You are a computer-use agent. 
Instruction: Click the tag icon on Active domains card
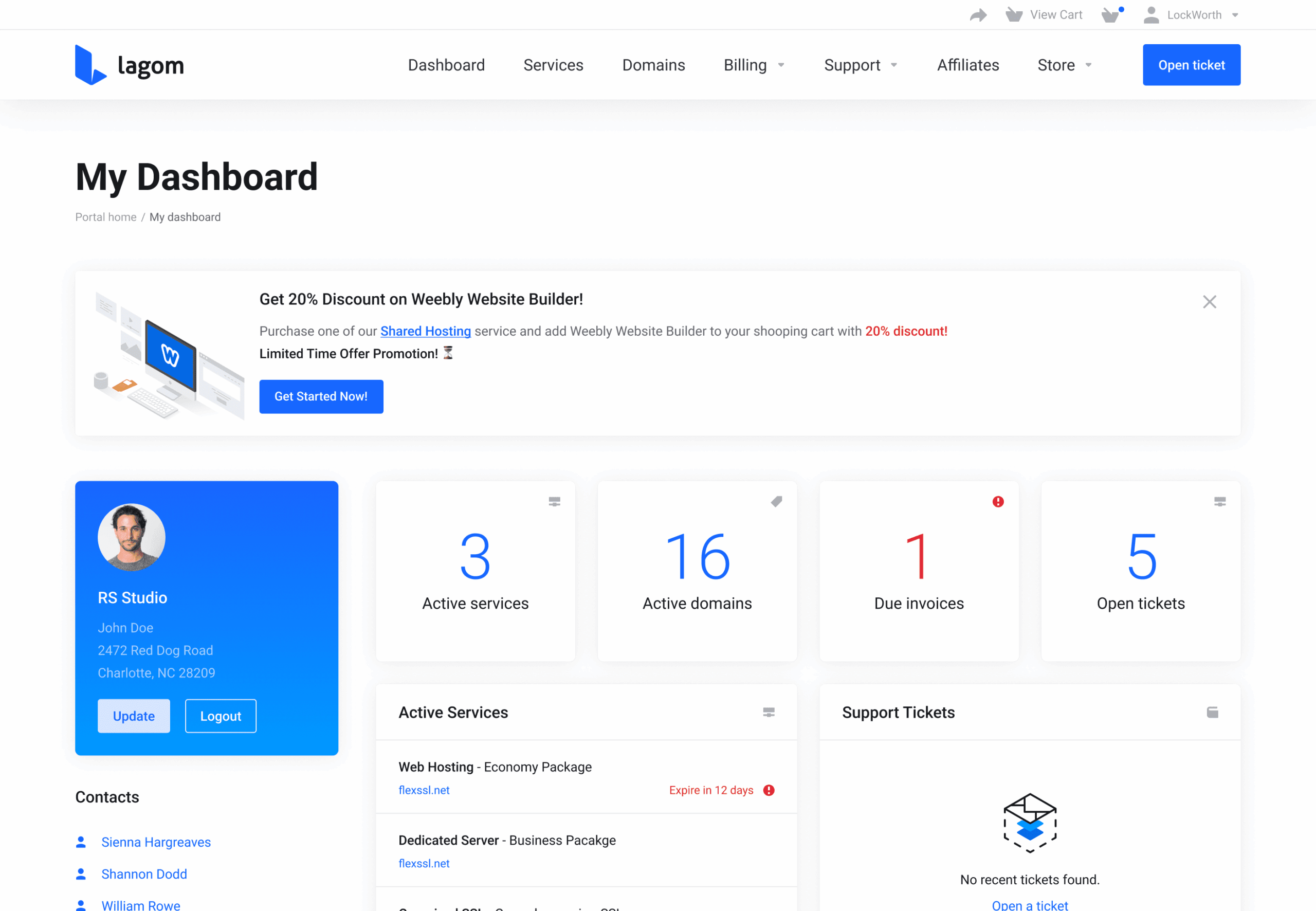pos(776,502)
